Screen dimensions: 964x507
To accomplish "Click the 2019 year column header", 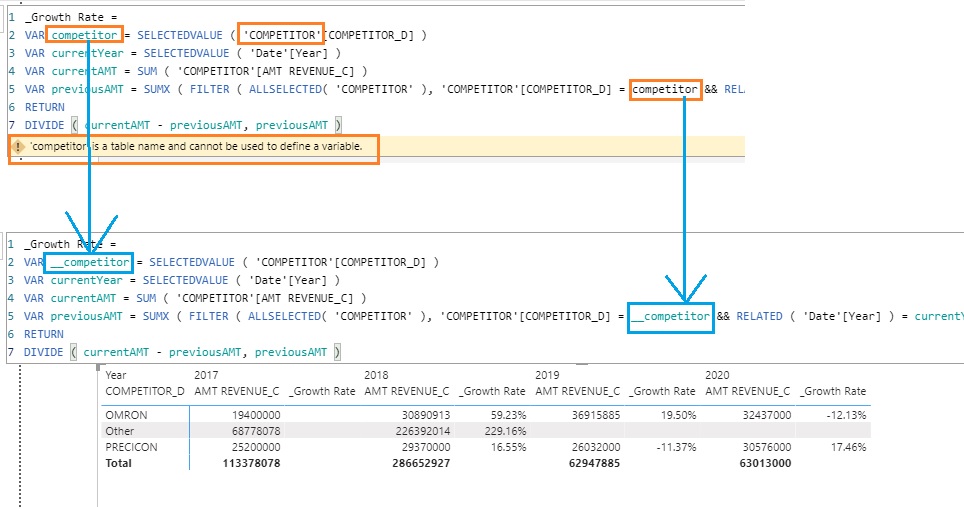I will click(547, 375).
